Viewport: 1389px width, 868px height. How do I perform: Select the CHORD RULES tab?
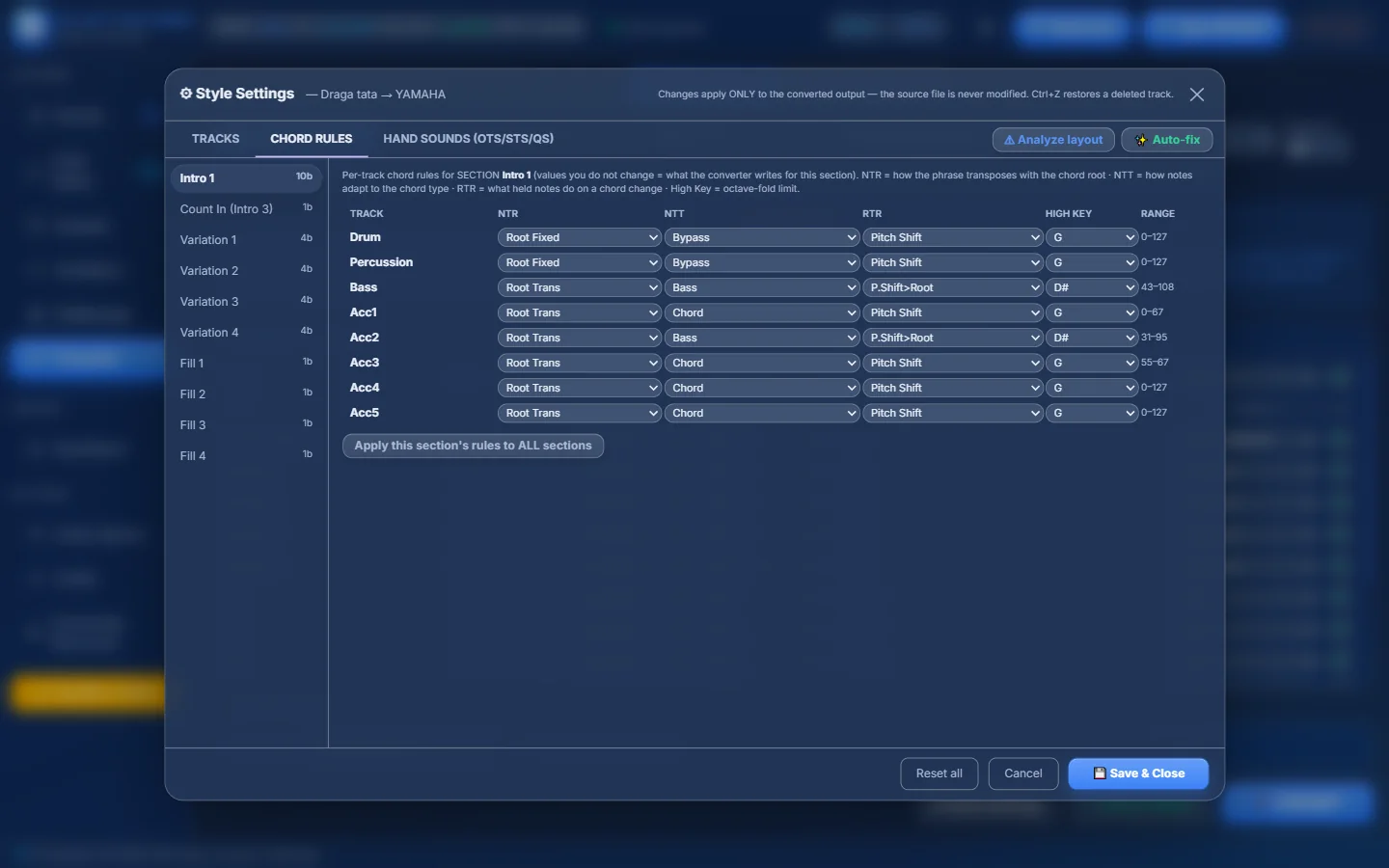click(x=311, y=139)
